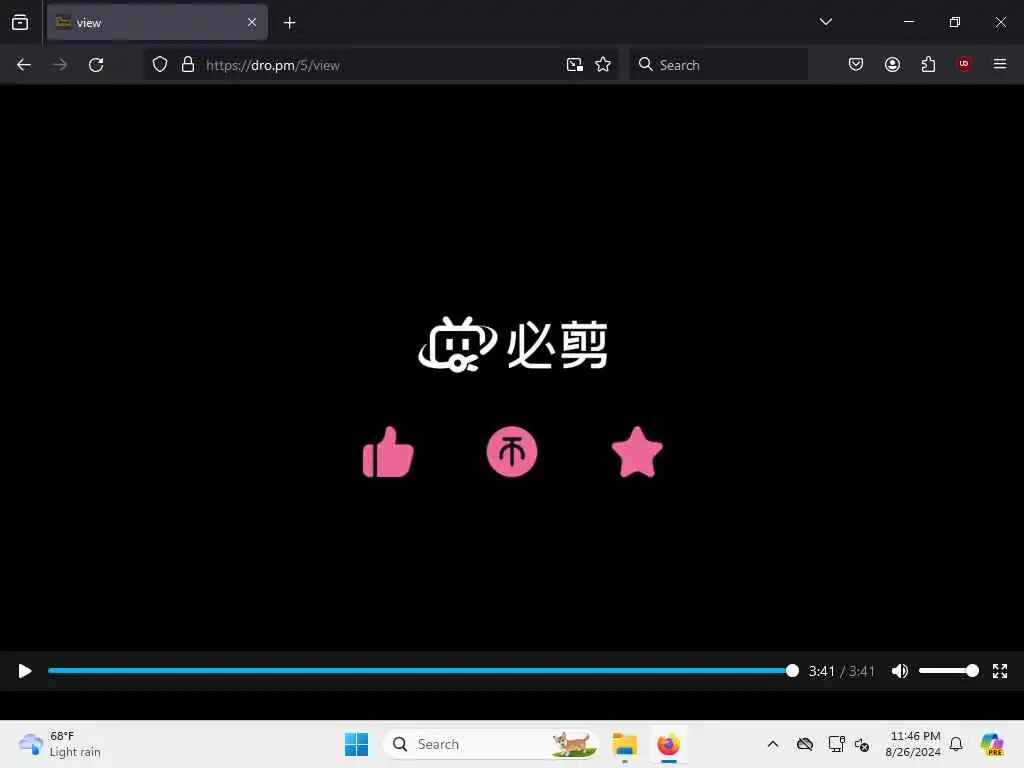The height and width of the screenshot is (768, 1024).
Task: Open the weather widget
Action: pos(60,744)
